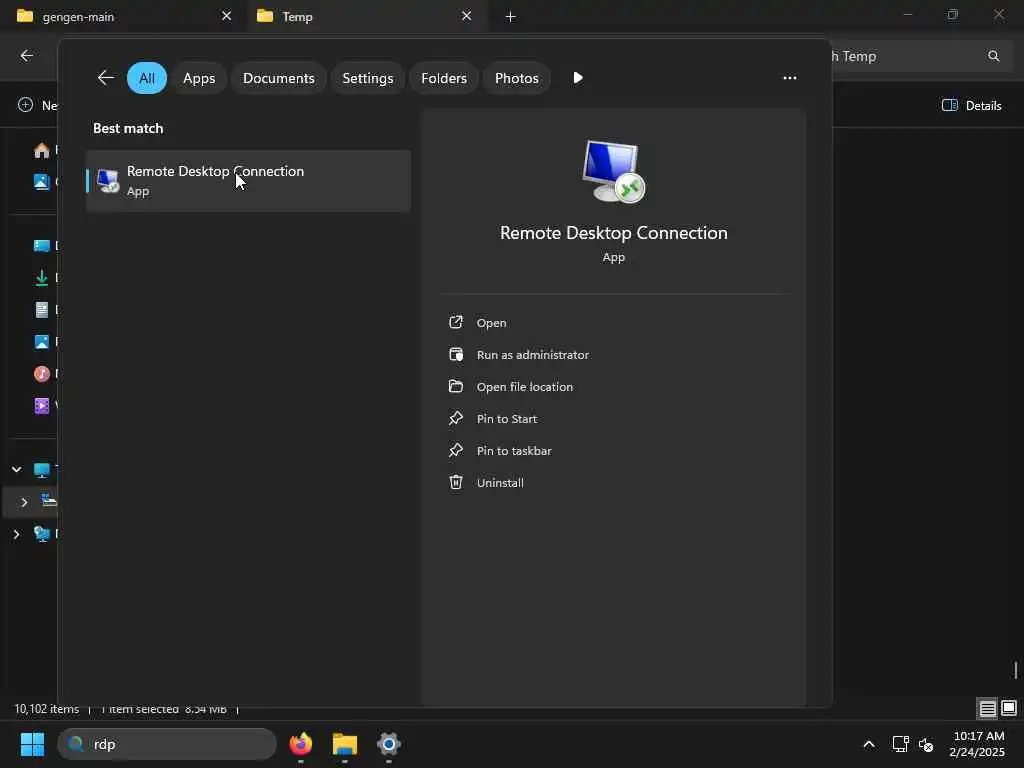
Task: Choose the Photos filter
Action: click(x=517, y=78)
